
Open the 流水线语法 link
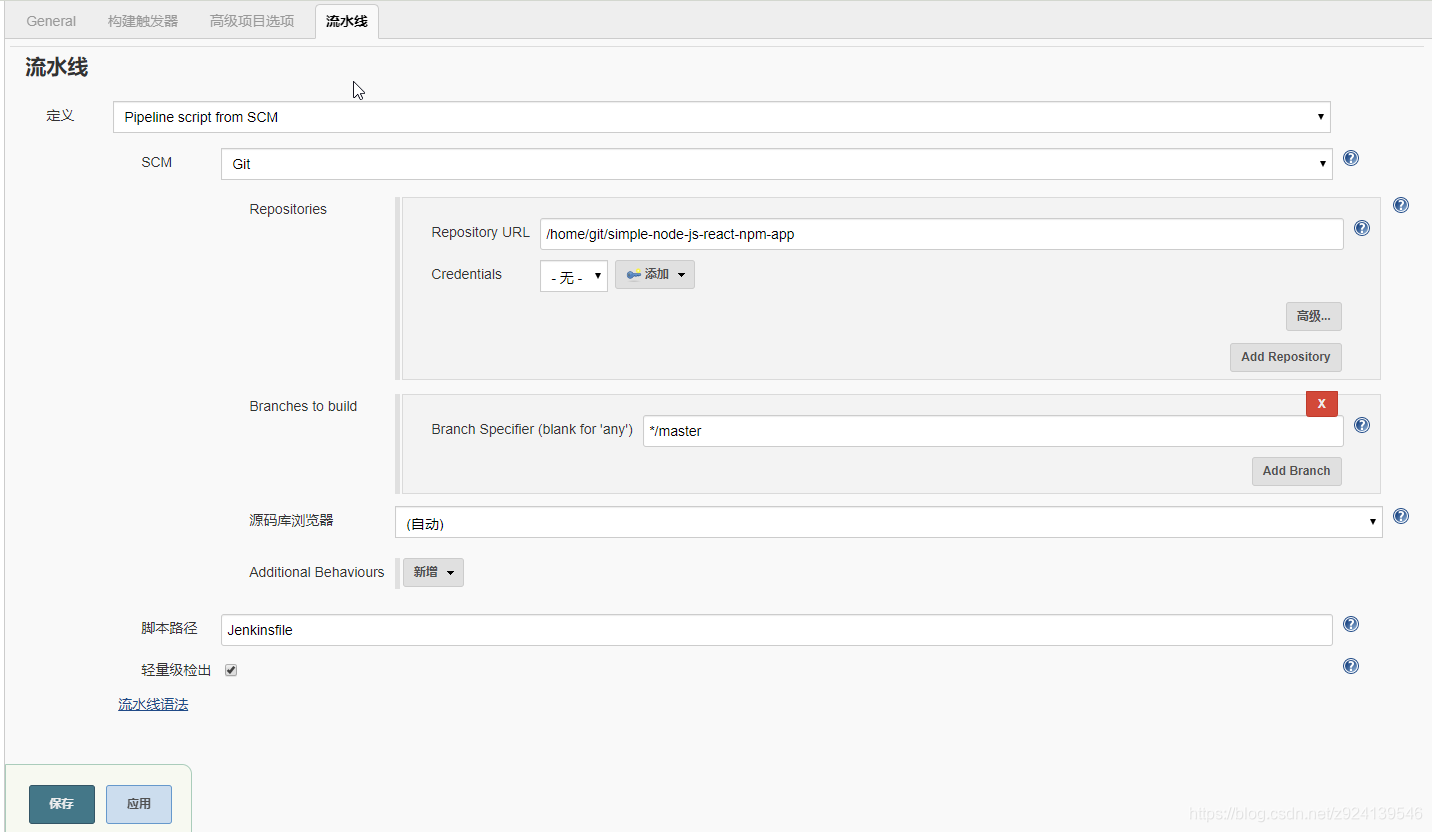coord(153,704)
